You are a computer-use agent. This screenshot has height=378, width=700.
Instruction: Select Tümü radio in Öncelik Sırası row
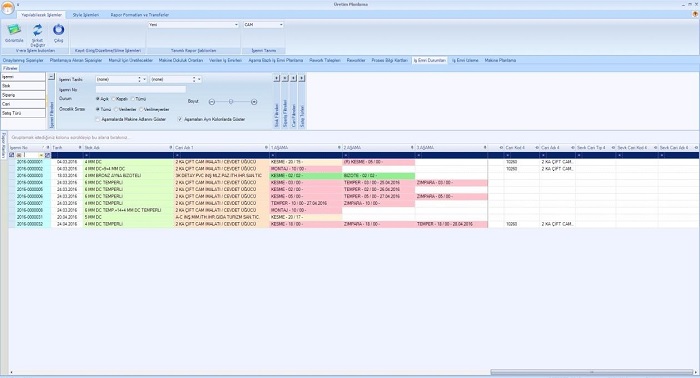tap(98, 109)
